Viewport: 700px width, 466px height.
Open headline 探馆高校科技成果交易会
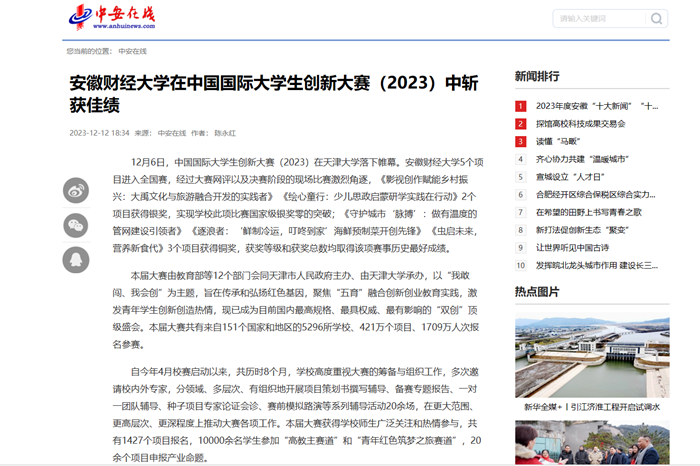point(580,124)
